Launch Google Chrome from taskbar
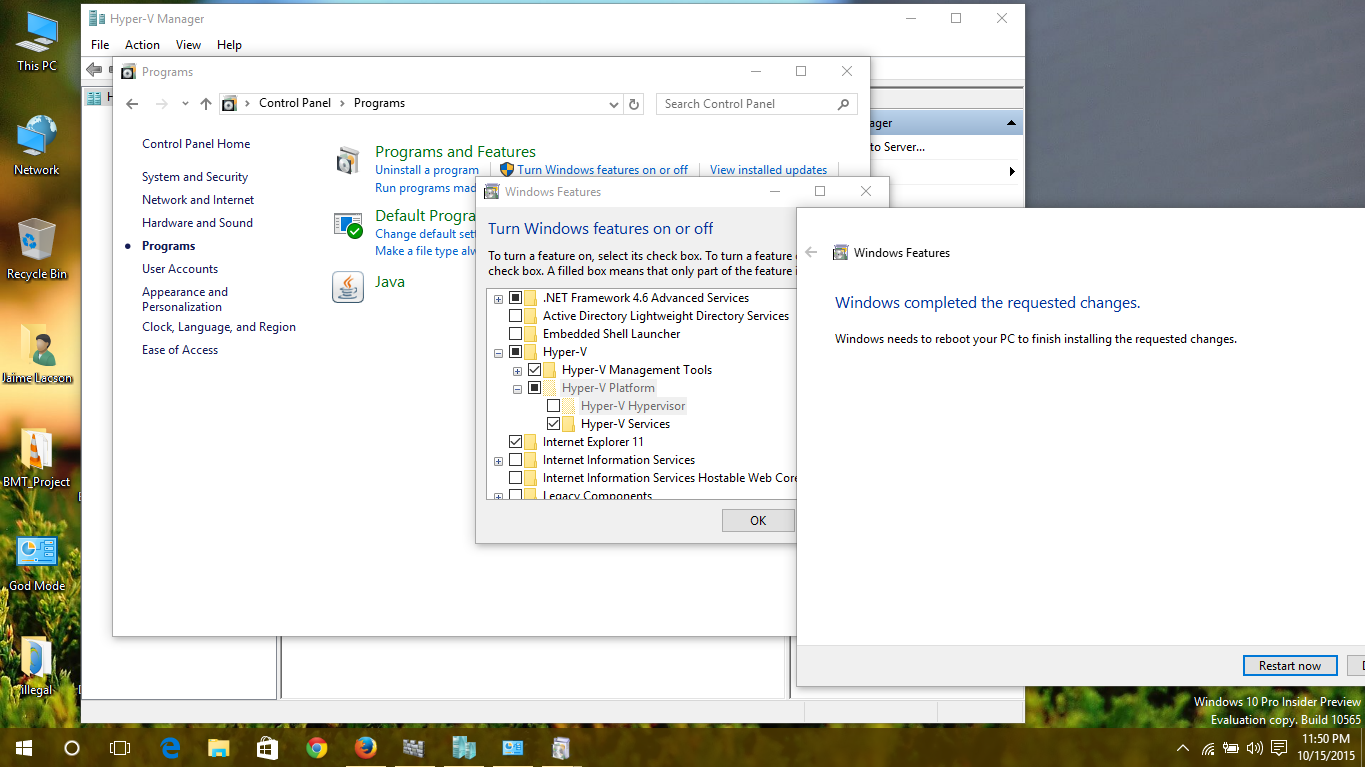This screenshot has width=1365, height=767. click(316, 747)
